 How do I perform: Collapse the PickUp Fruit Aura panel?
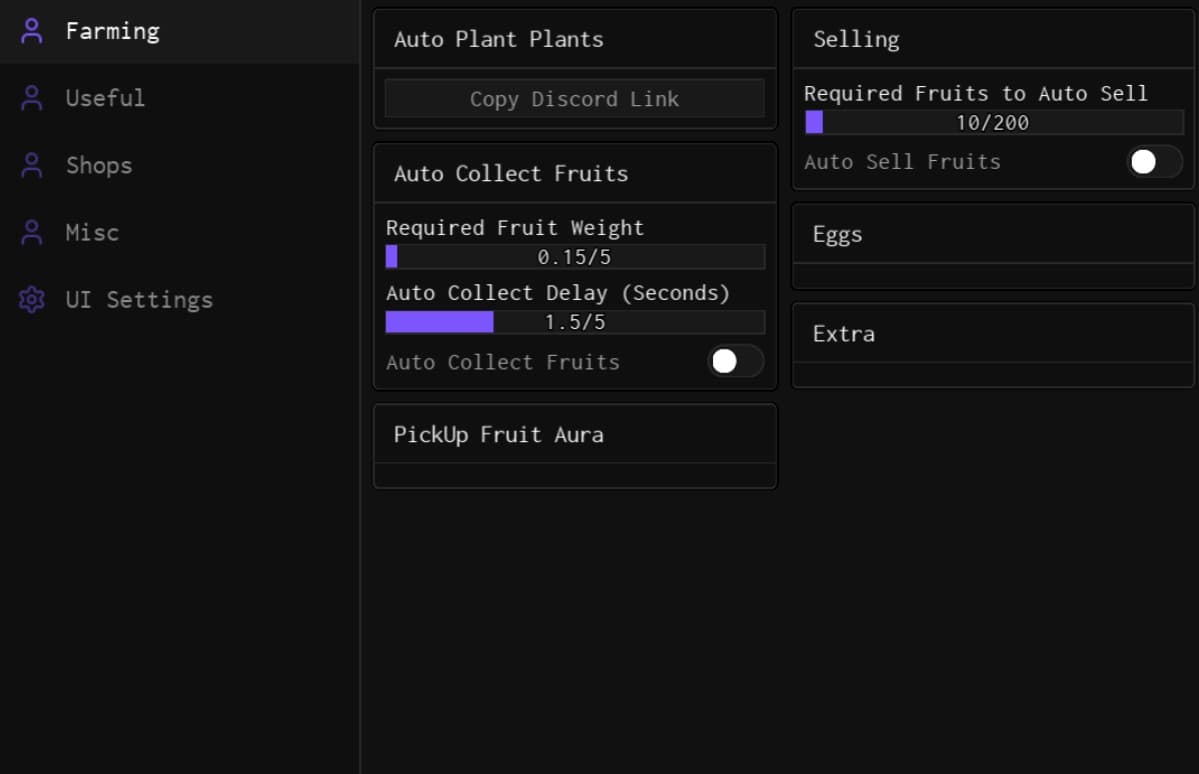(x=575, y=434)
